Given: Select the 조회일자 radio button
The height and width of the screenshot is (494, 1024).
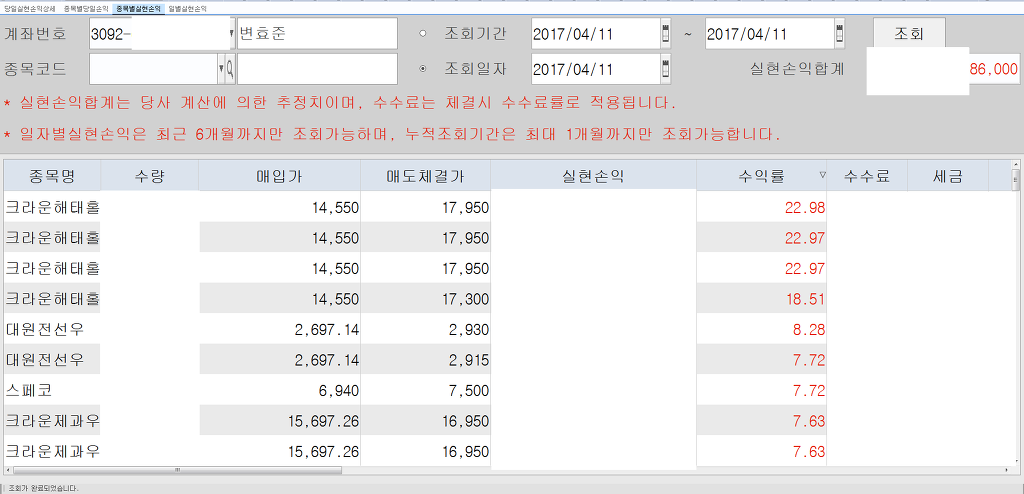Looking at the screenshot, I should 422,69.
